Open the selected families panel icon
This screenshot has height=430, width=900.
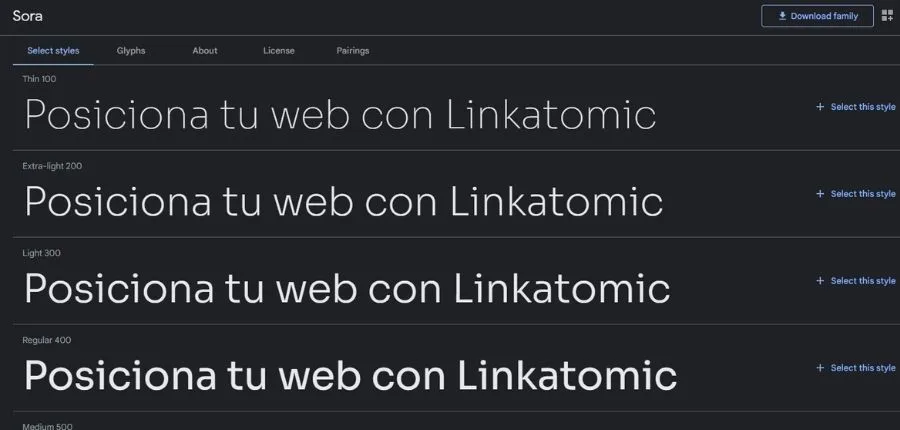(x=887, y=16)
